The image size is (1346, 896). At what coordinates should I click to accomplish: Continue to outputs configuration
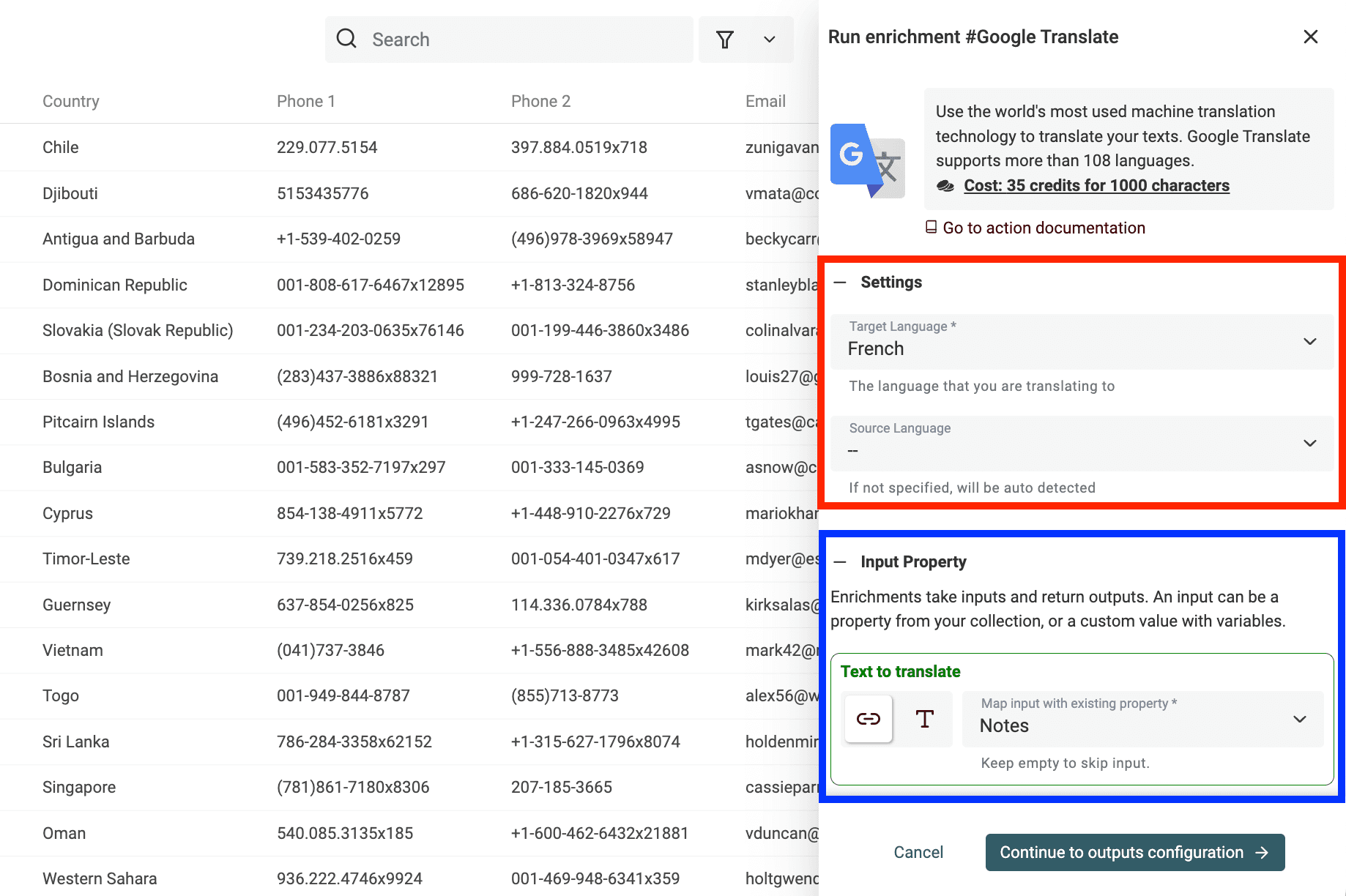pyautogui.click(x=1135, y=852)
